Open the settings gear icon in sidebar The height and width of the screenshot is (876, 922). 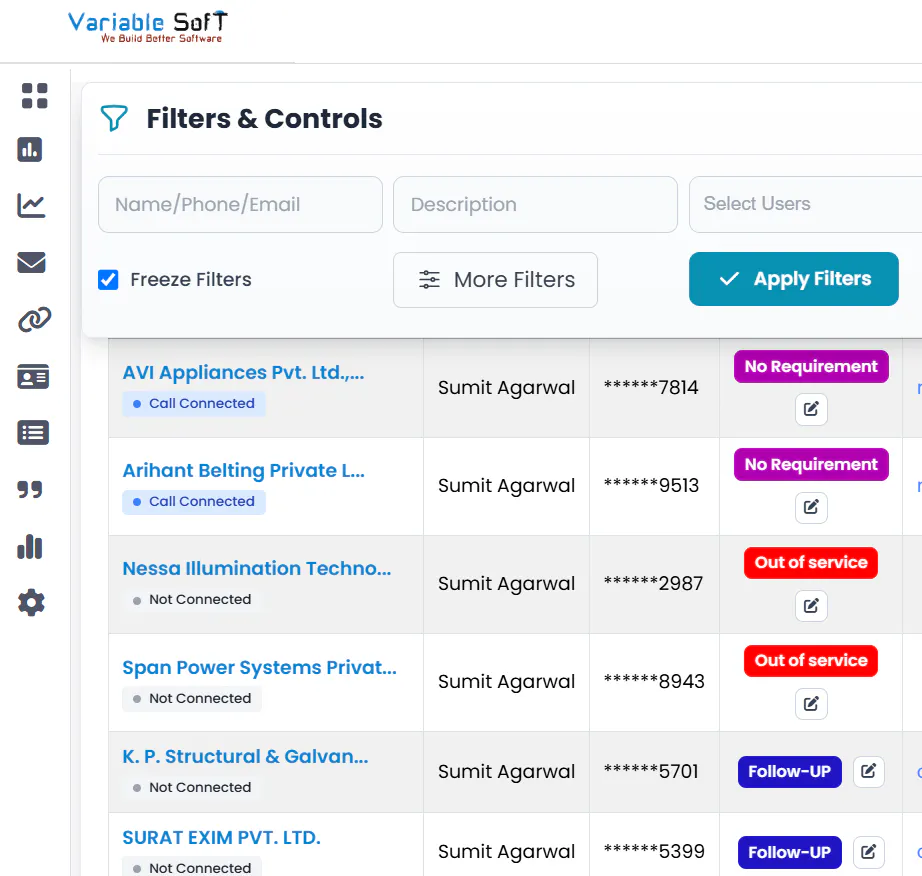31,603
